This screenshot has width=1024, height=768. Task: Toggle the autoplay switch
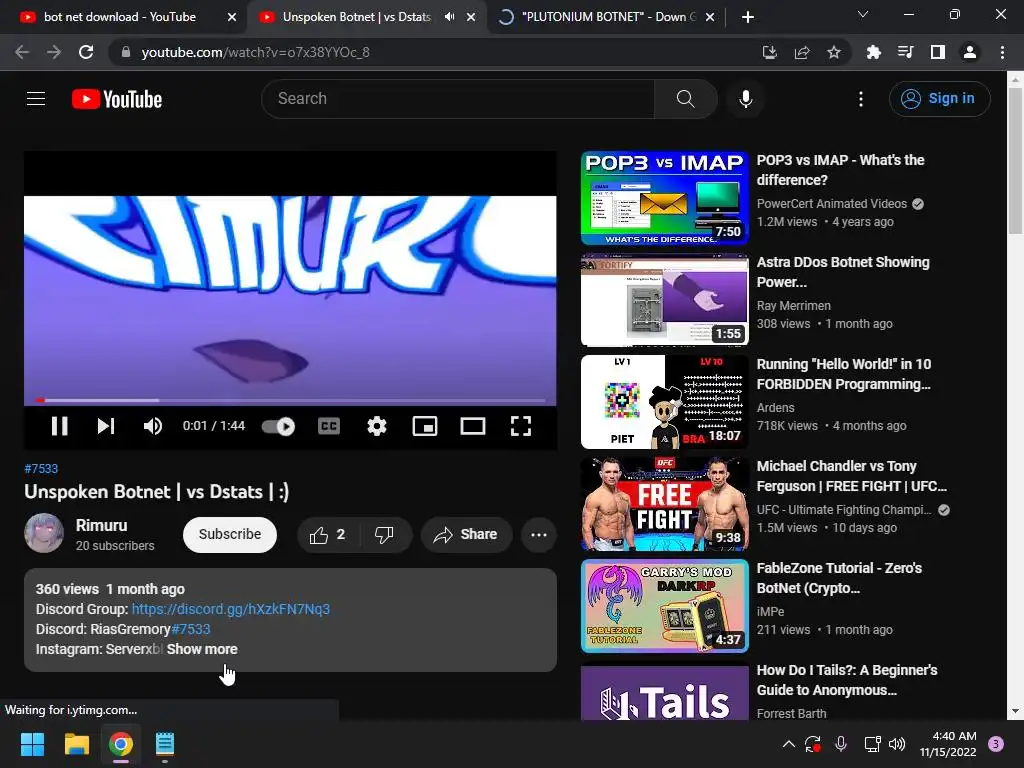pos(278,426)
